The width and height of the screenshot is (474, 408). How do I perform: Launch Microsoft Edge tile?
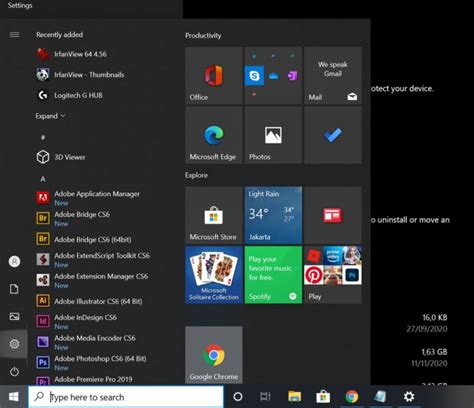tap(214, 135)
